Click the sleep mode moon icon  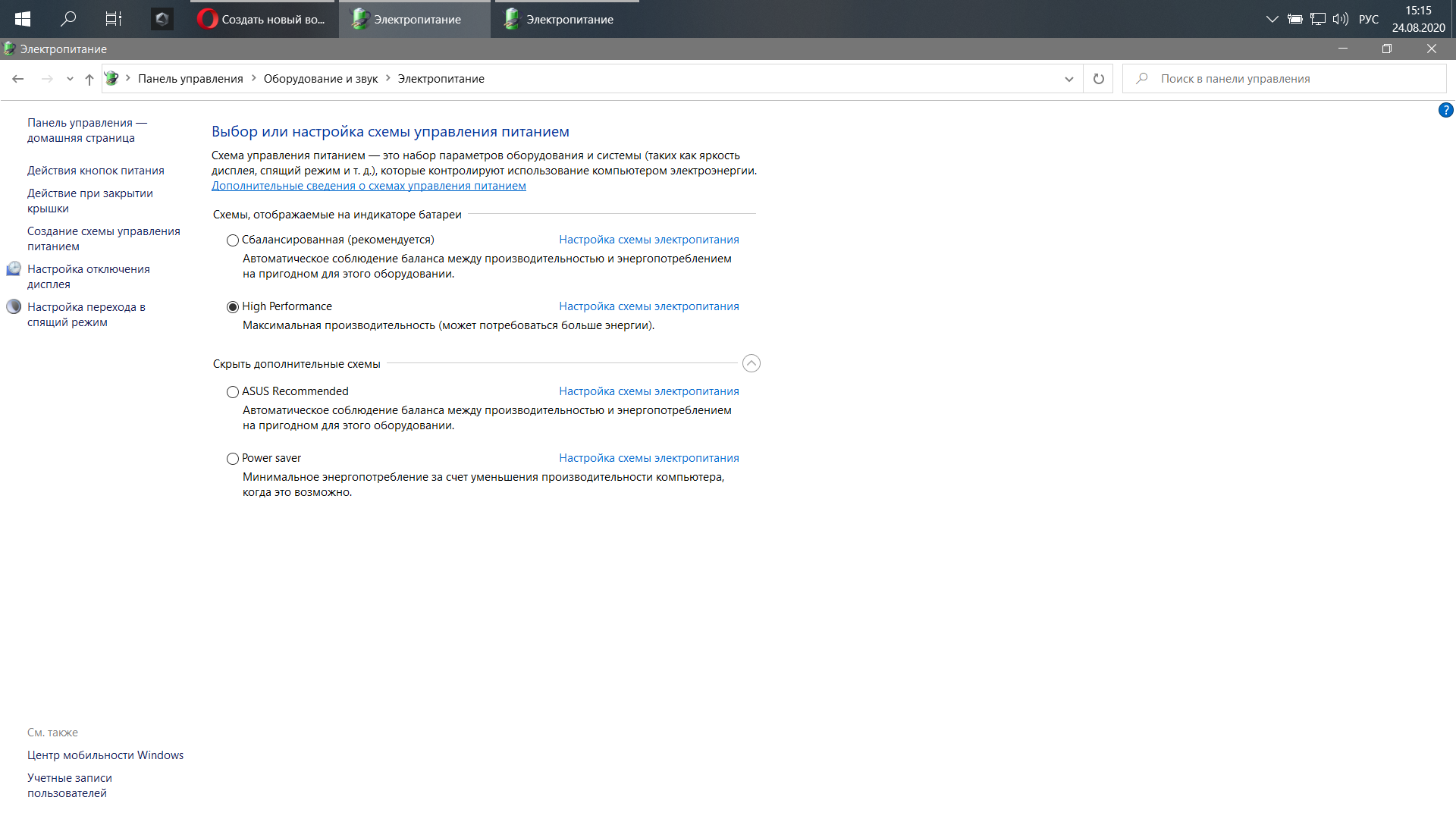tap(14, 306)
